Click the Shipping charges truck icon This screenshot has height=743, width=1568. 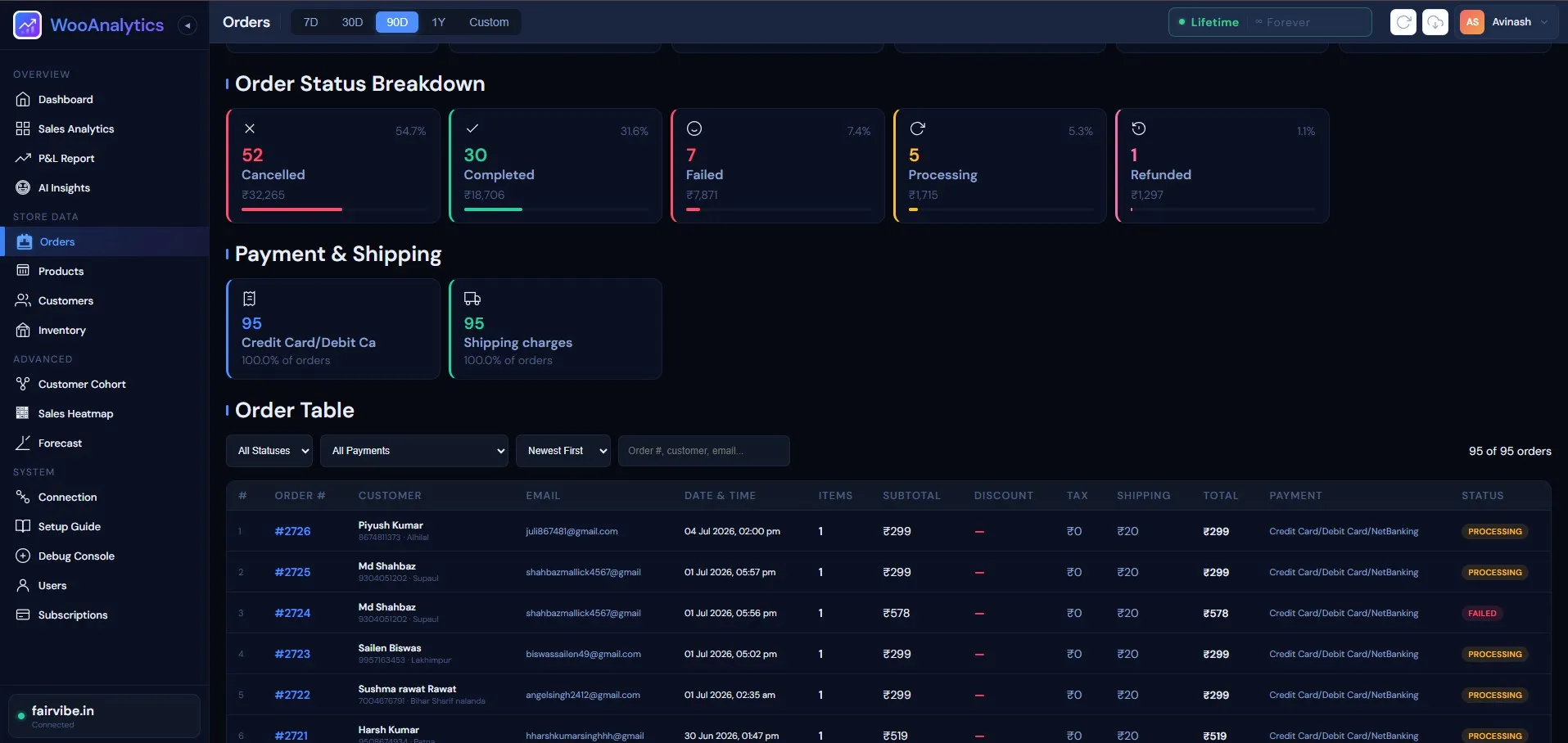pos(472,299)
